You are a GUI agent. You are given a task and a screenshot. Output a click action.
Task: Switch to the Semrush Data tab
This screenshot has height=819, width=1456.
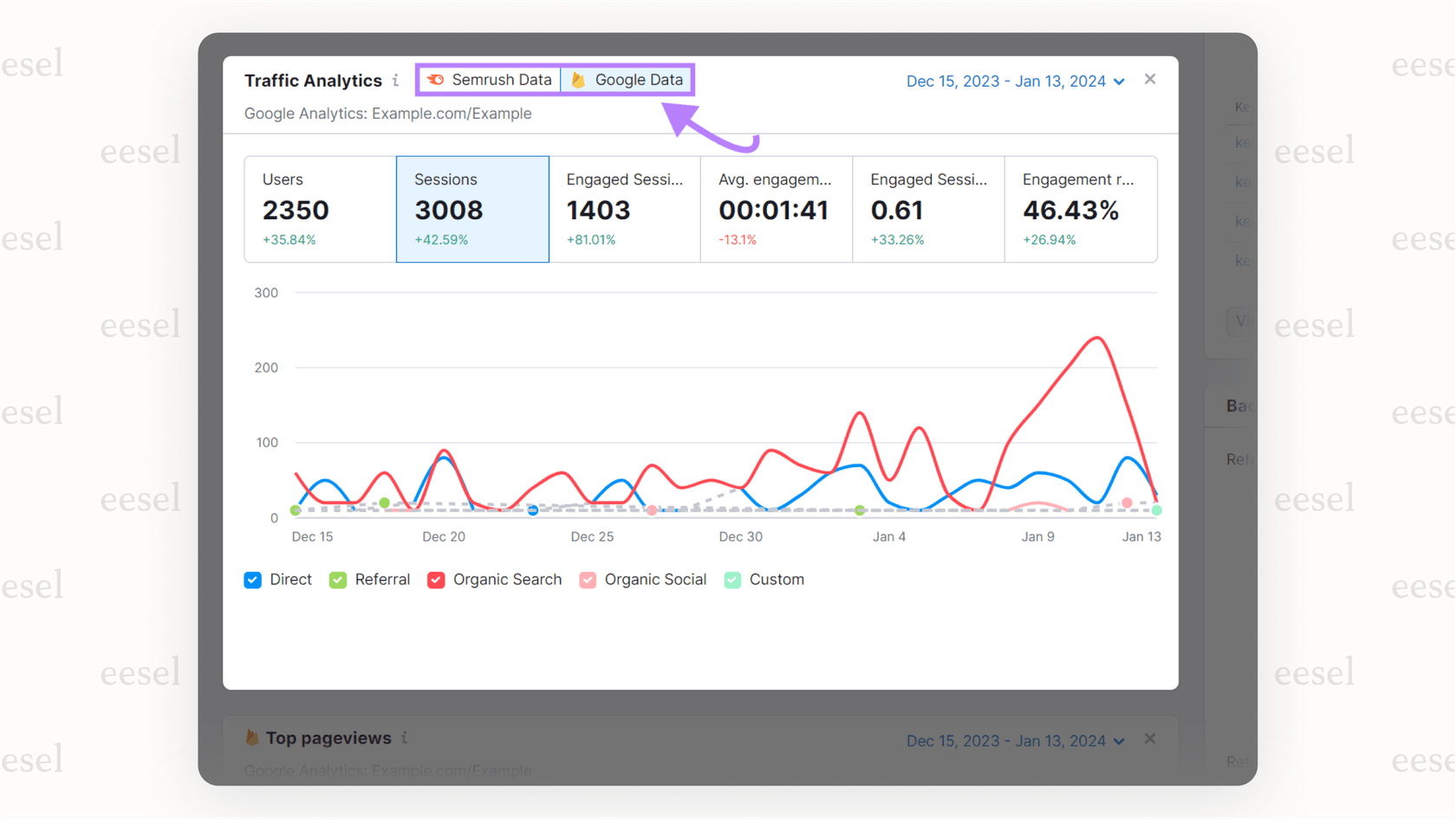tap(488, 79)
